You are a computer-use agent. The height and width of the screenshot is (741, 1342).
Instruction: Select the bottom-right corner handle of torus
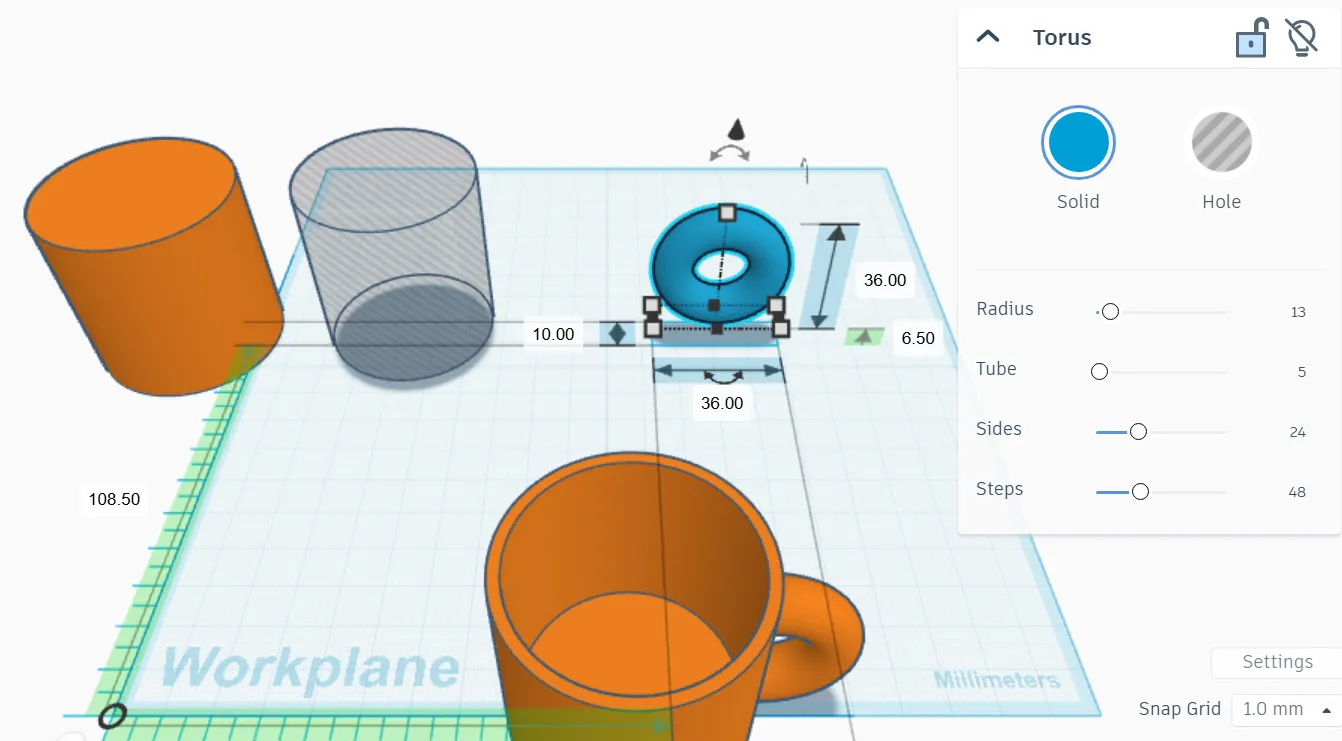pyautogui.click(x=781, y=328)
